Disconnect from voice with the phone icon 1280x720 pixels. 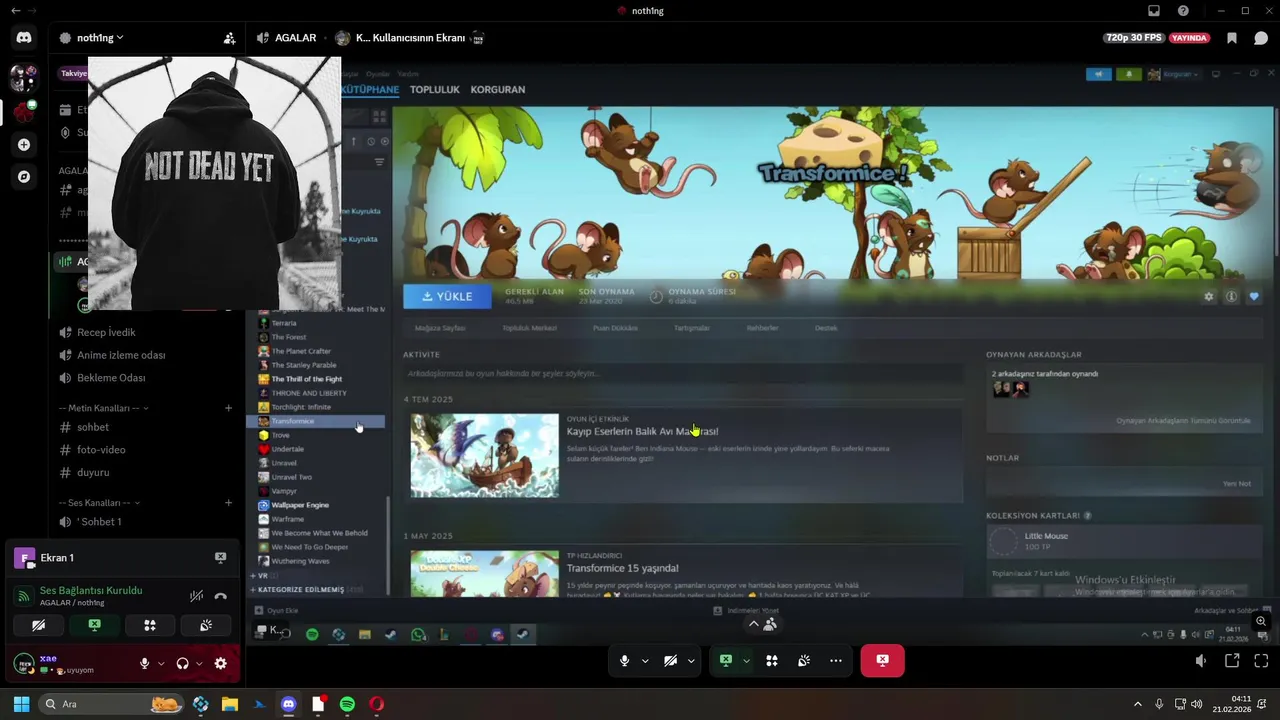point(221,596)
